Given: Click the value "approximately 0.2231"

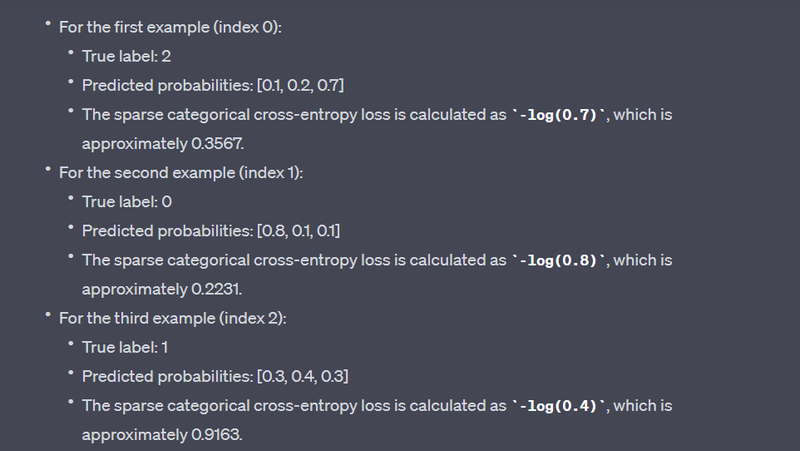Looking at the screenshot, I should click(162, 289).
